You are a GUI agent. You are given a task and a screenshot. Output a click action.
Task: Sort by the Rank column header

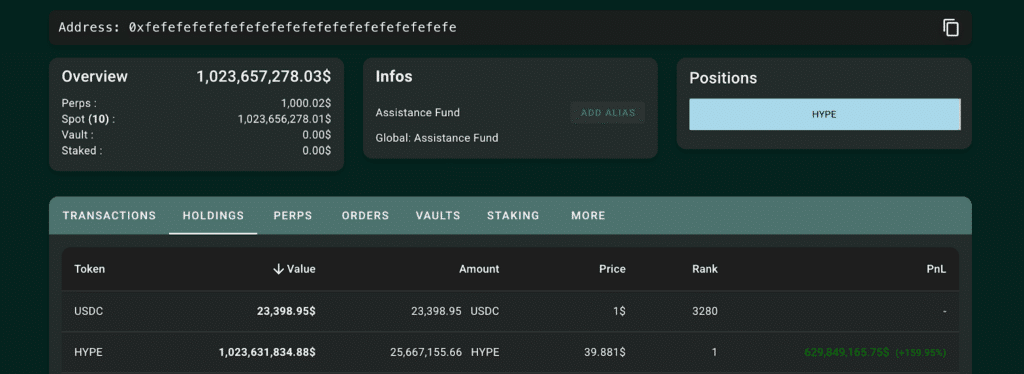tap(705, 269)
